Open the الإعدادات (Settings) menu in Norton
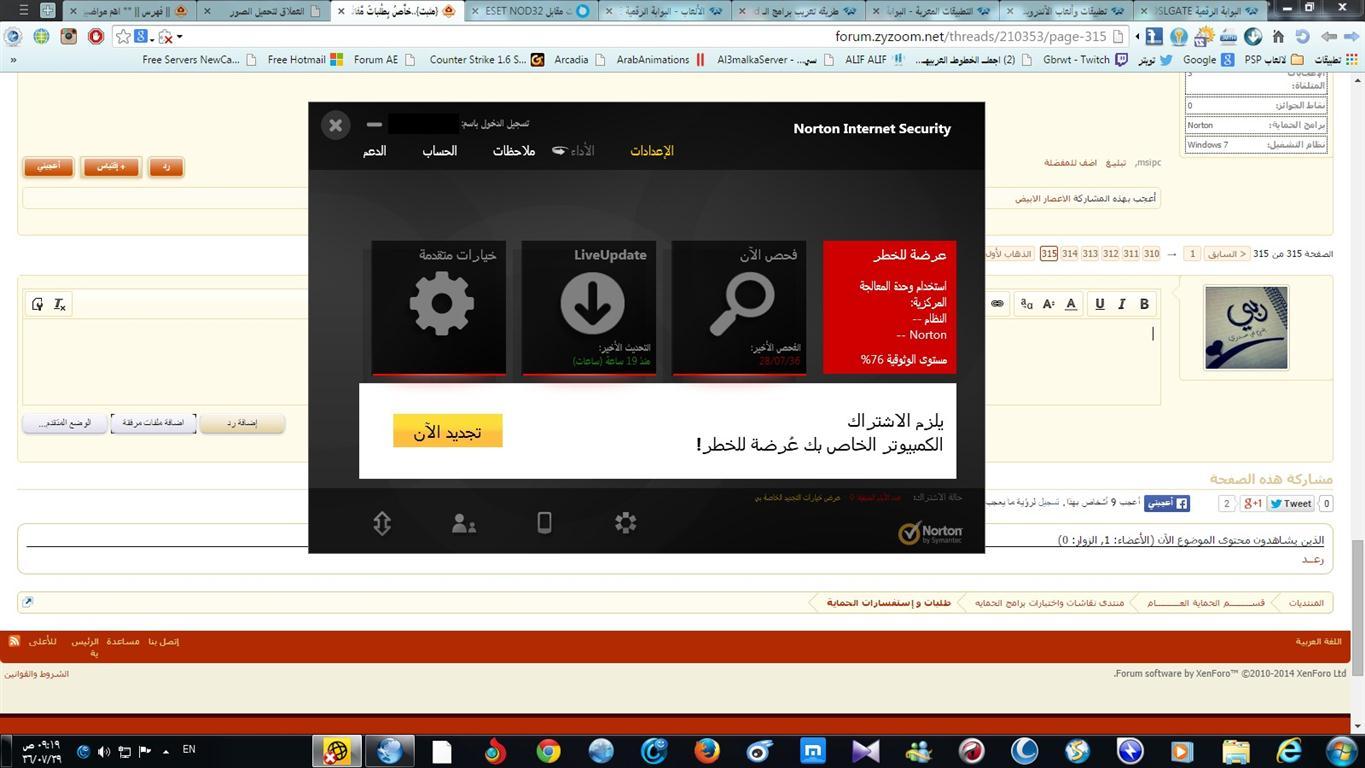1365x768 pixels. click(652, 151)
